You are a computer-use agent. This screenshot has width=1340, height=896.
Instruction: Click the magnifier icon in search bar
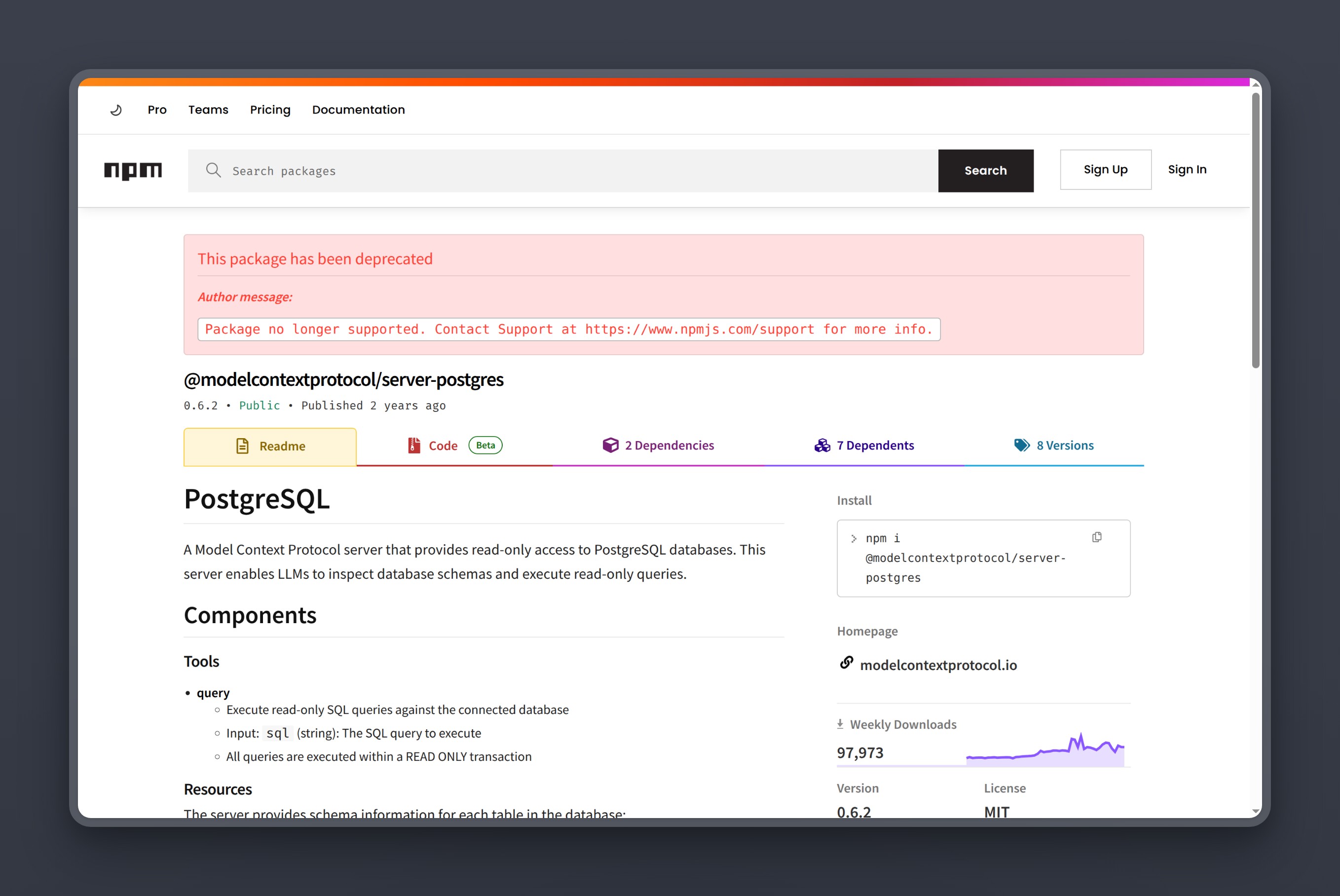(213, 170)
